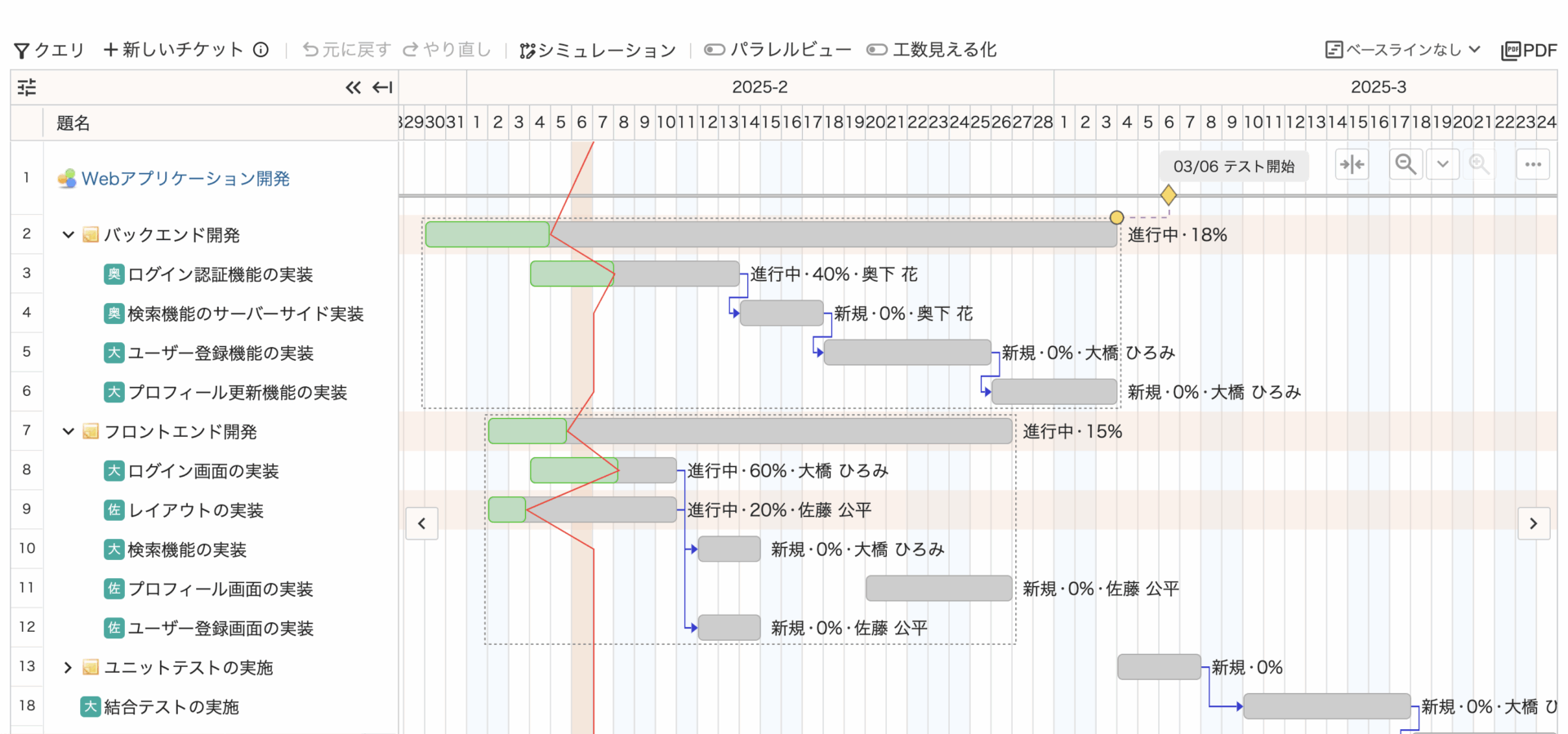
Task: Click the 2025-3 month header
Action: (1379, 87)
